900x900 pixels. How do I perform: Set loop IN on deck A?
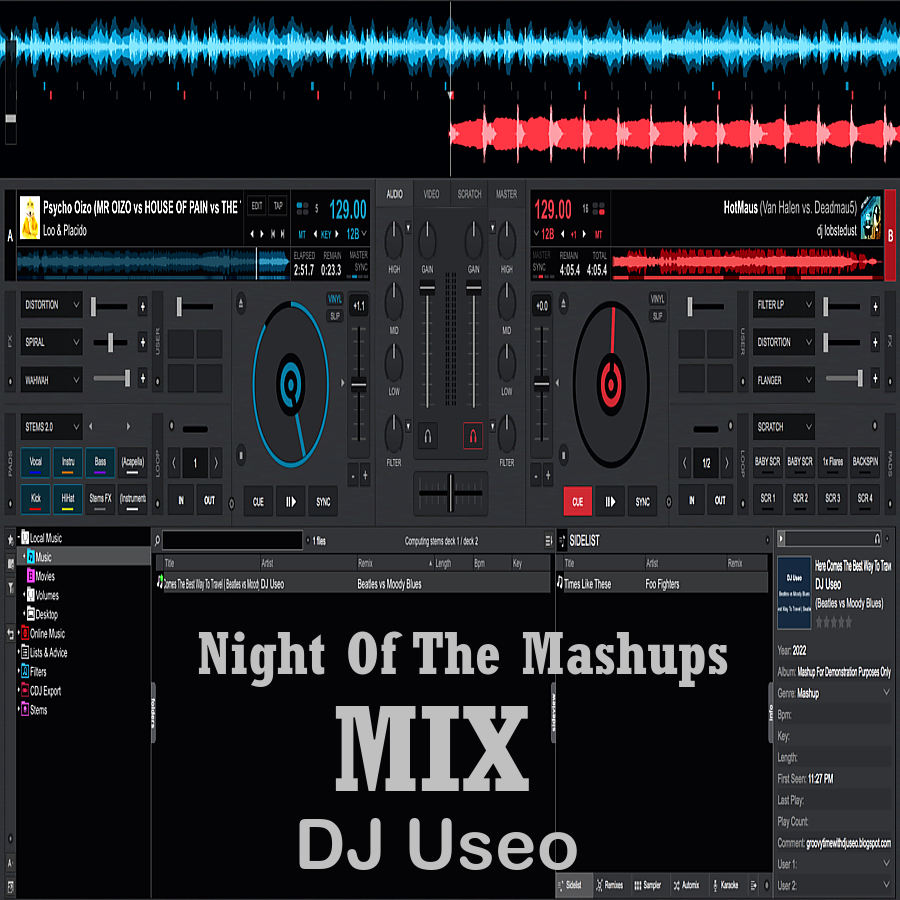coord(181,500)
